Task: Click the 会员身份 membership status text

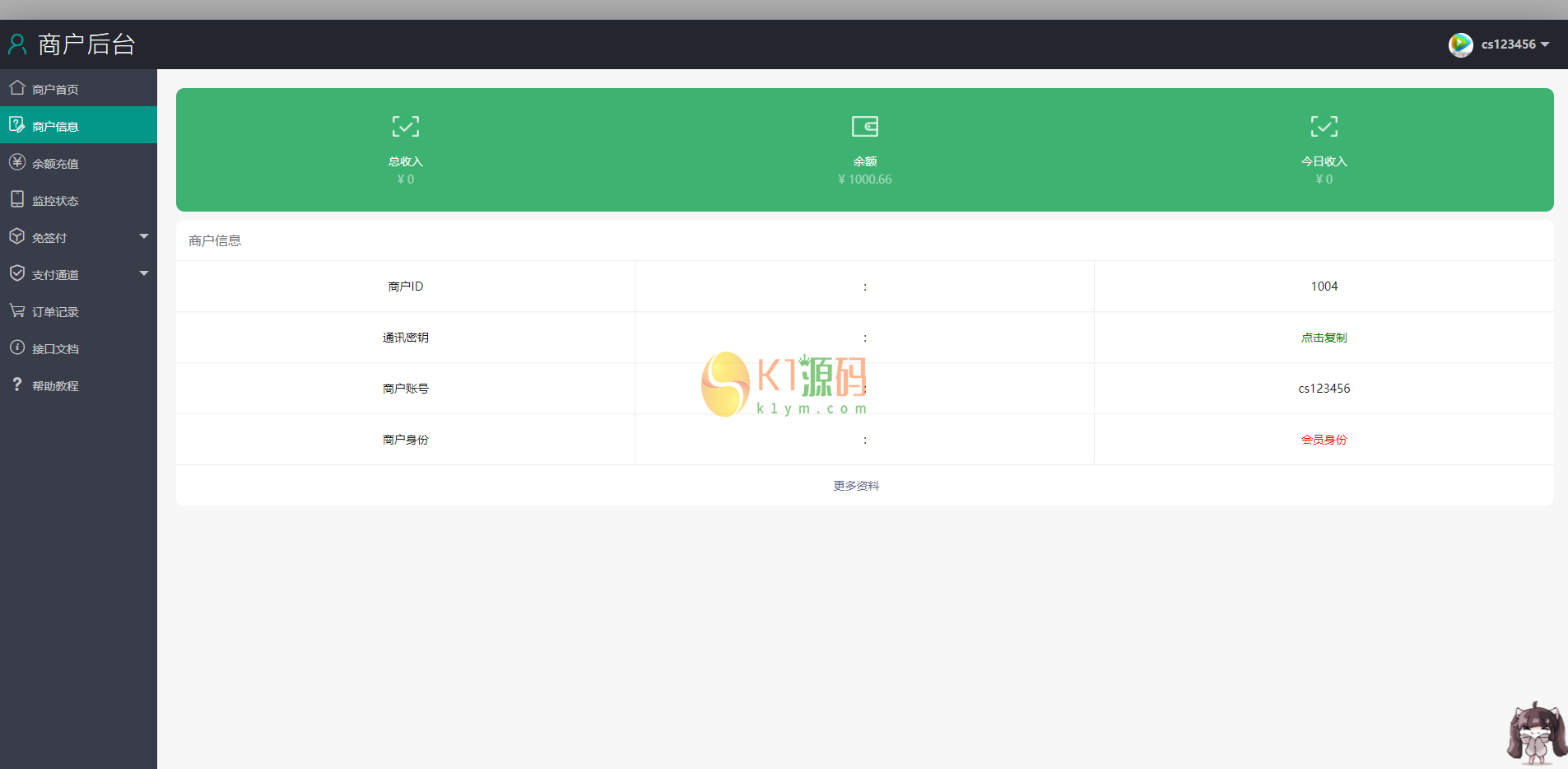Action: pos(1324,439)
